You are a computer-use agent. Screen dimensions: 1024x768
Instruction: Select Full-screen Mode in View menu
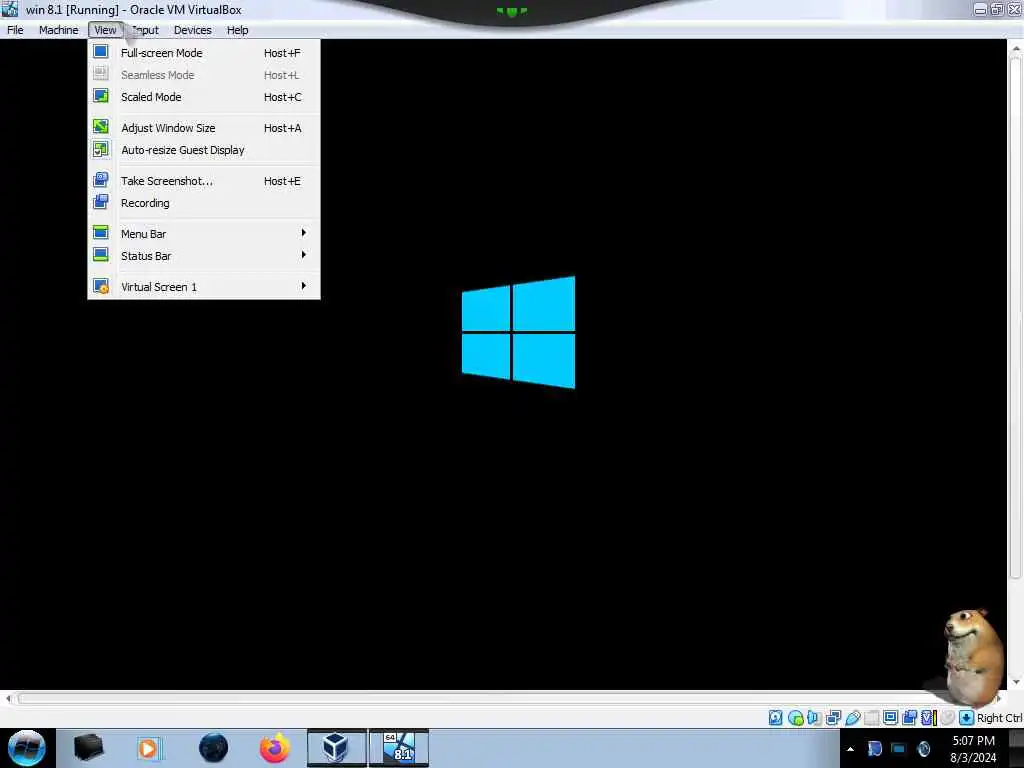tap(204, 53)
